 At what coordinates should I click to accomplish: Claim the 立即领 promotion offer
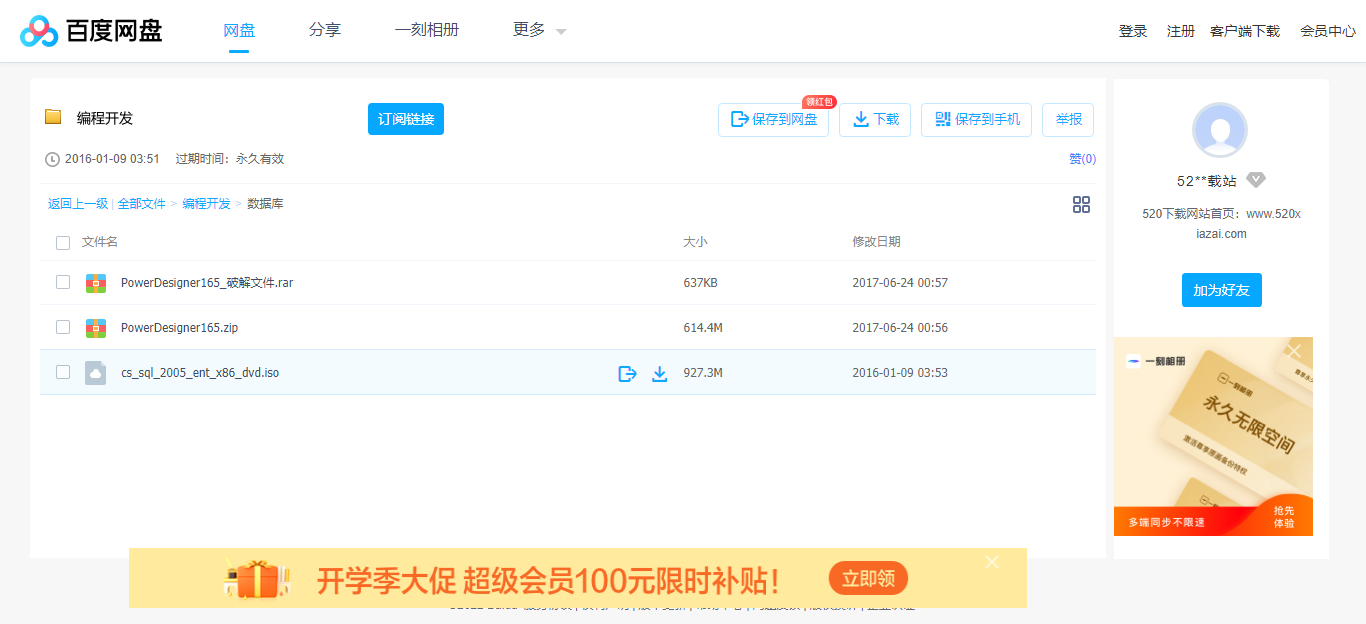pyautogui.click(x=867, y=578)
